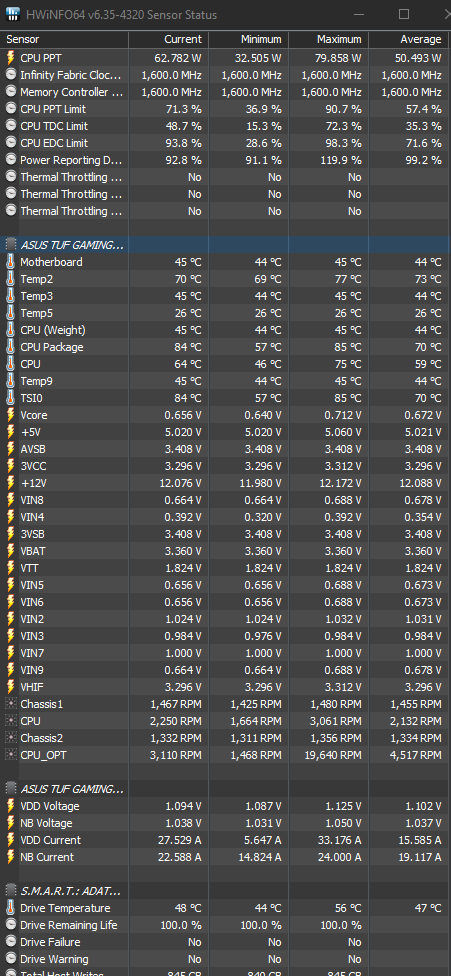Screen dimensions: 451x976
Task: Click the lightning icon beside VBAT
Action: (11, 551)
